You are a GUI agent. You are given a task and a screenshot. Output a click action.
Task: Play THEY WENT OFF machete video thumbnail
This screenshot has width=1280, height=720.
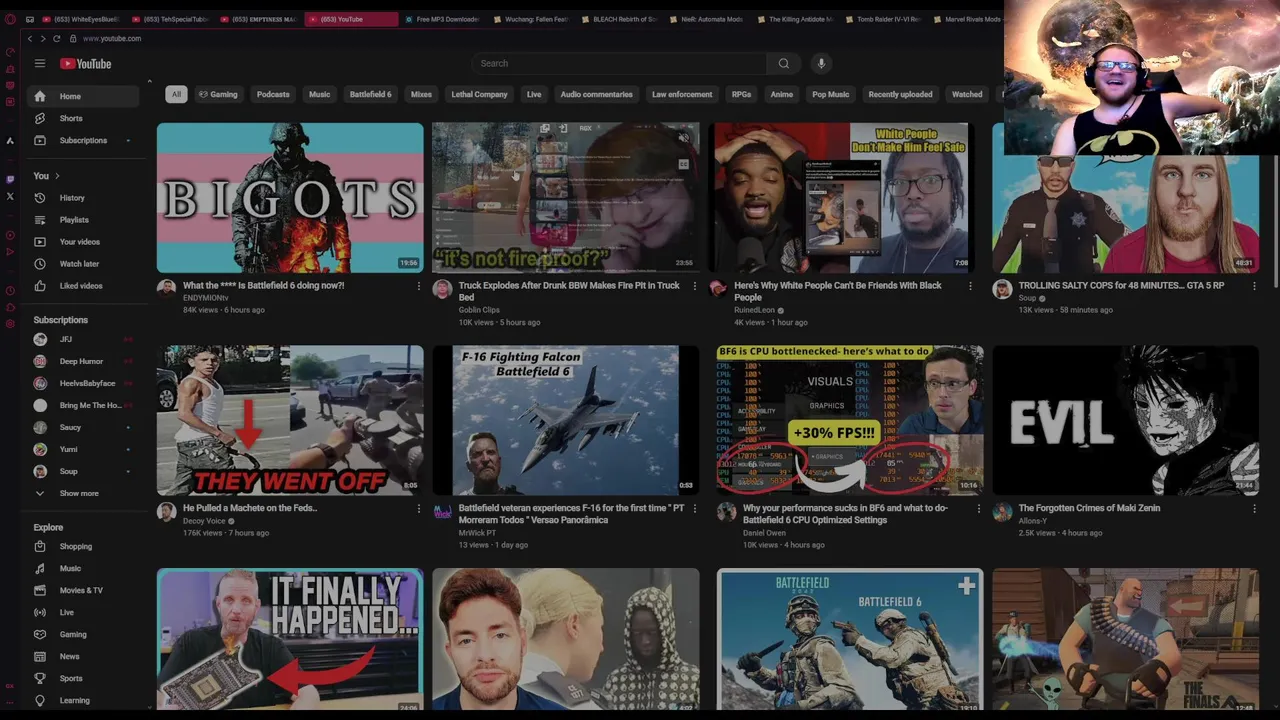pyautogui.click(x=290, y=420)
